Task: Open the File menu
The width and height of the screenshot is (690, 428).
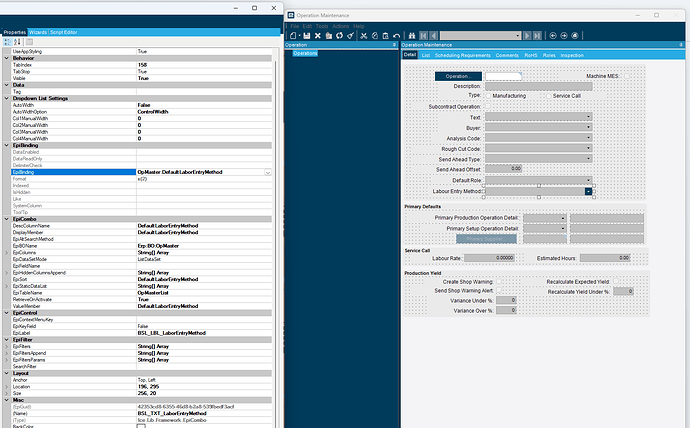Action: tap(295, 26)
